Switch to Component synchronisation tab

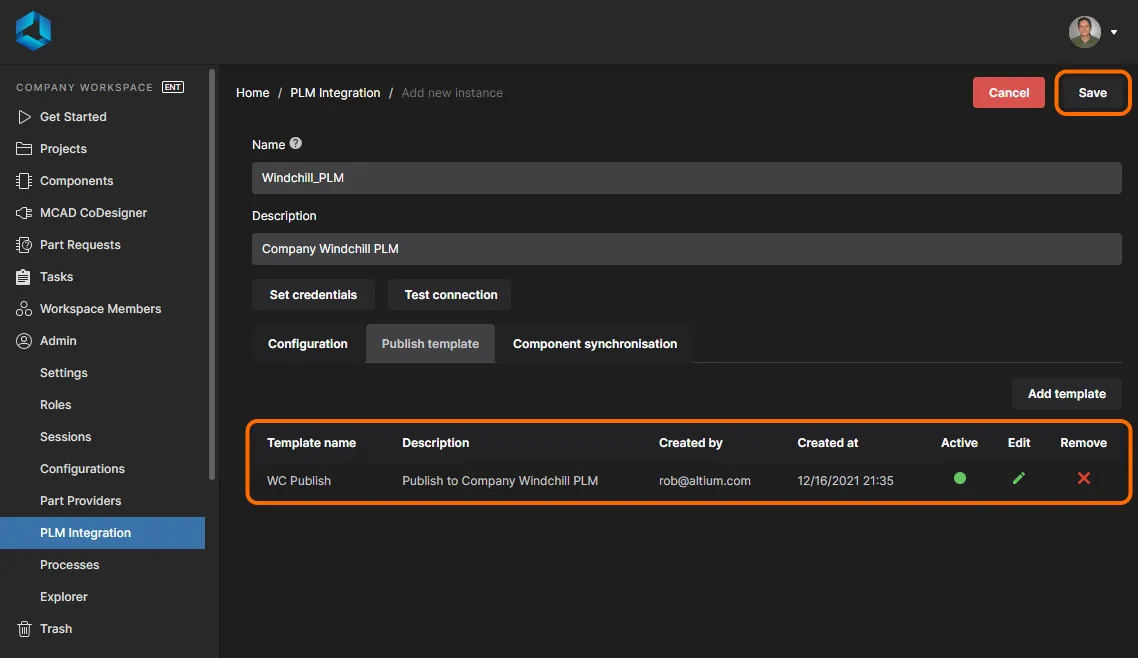(595, 344)
